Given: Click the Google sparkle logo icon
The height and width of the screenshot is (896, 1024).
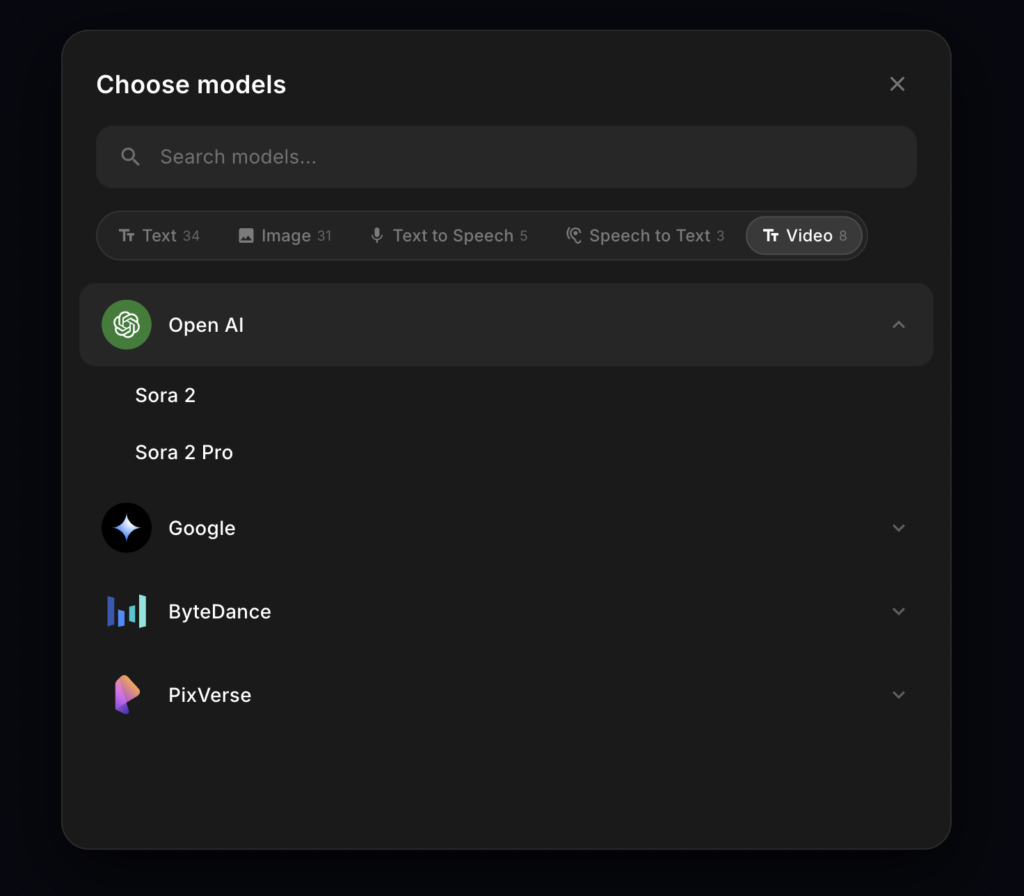Looking at the screenshot, I should pos(127,528).
